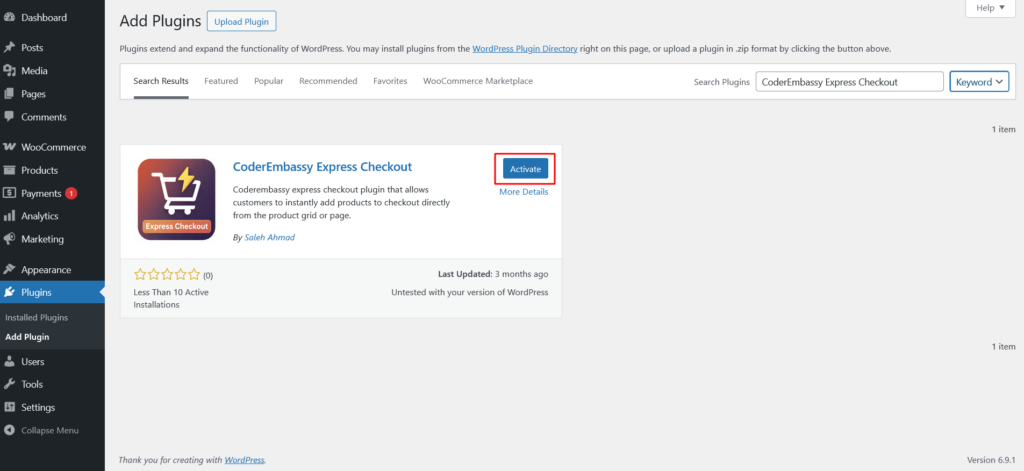Open Media via its sidebar icon
This screenshot has width=1024, height=471.
pos(10,71)
